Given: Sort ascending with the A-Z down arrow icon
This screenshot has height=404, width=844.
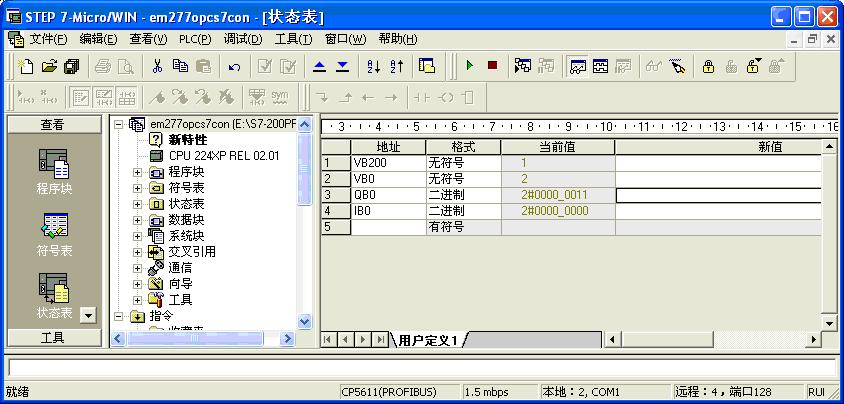Looking at the screenshot, I should pos(374,67).
